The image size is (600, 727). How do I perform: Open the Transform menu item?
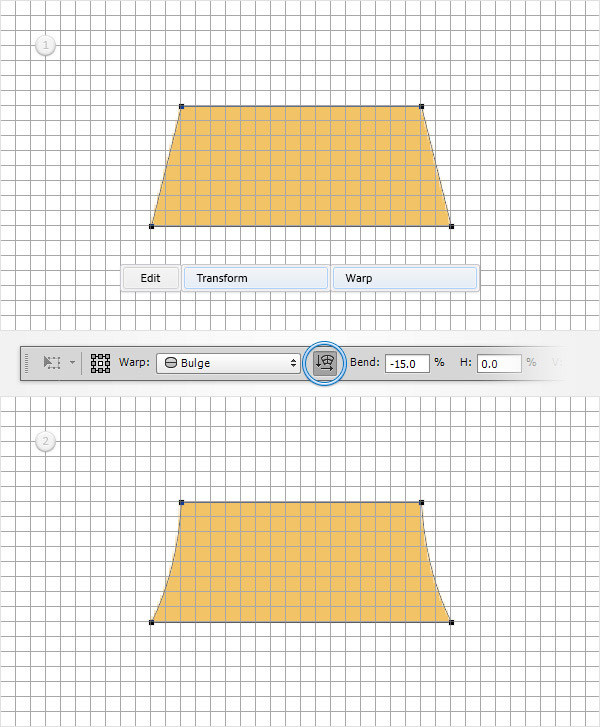[255, 278]
